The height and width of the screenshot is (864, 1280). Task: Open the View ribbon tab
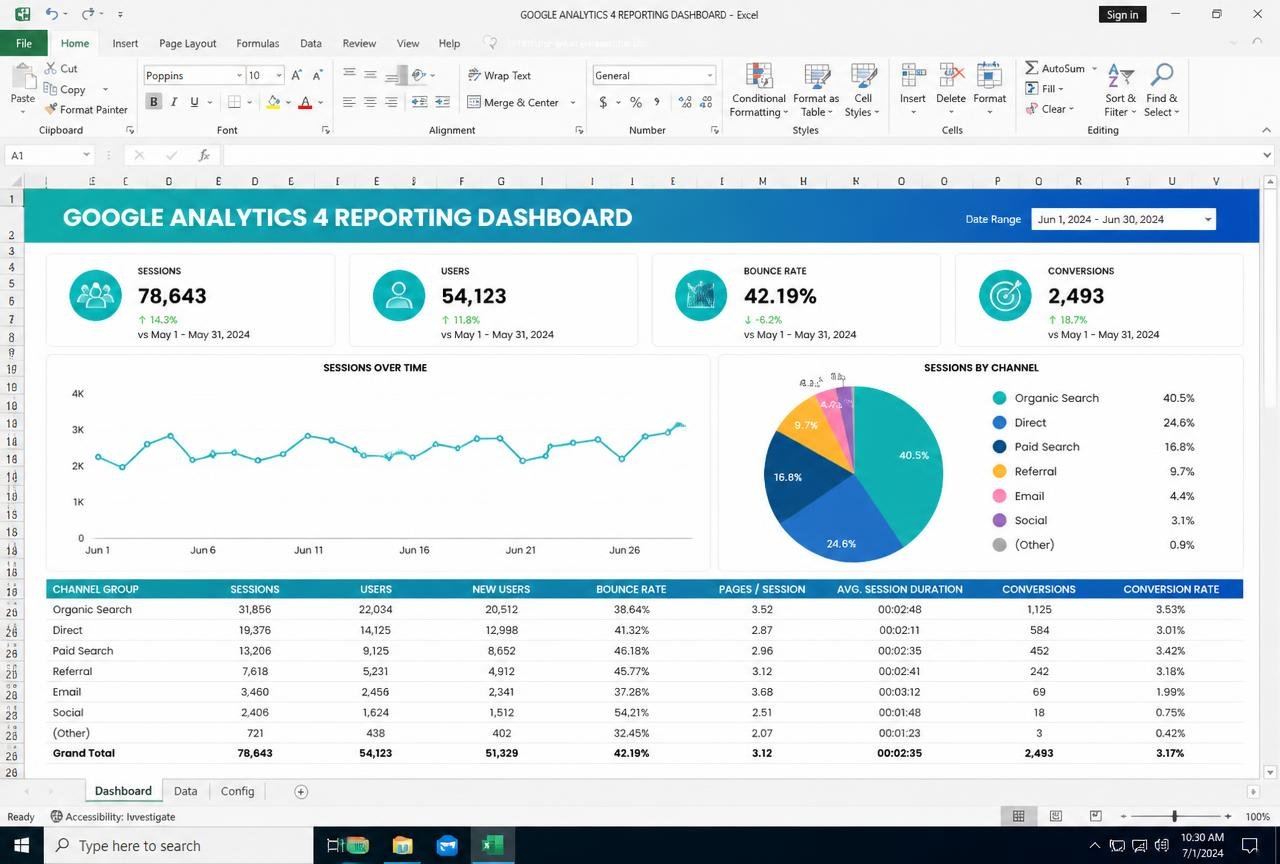click(408, 43)
